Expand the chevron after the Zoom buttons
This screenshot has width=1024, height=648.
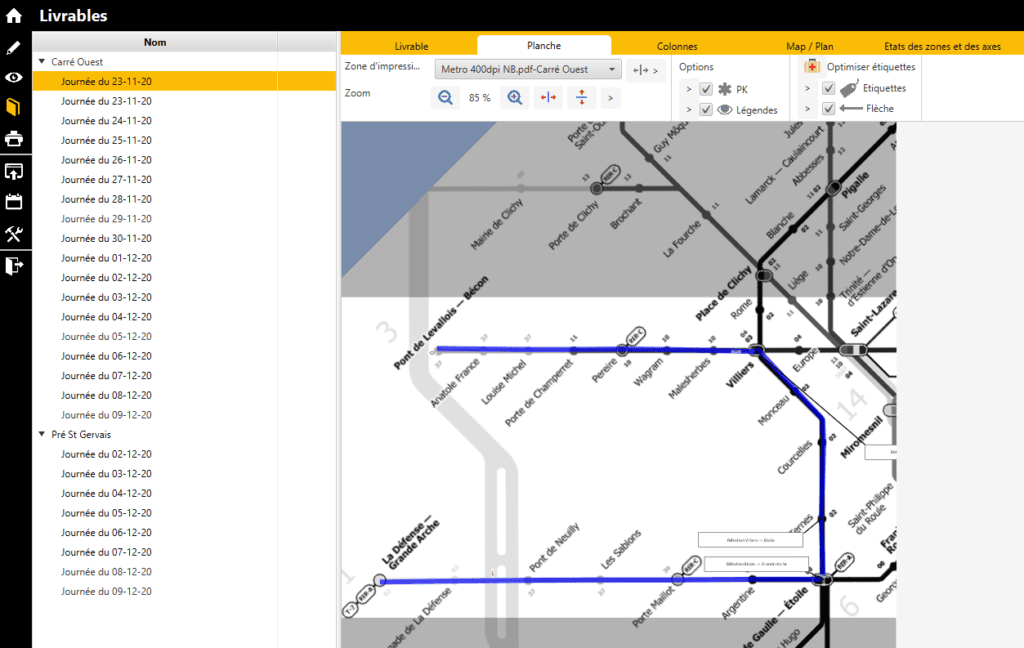click(611, 98)
